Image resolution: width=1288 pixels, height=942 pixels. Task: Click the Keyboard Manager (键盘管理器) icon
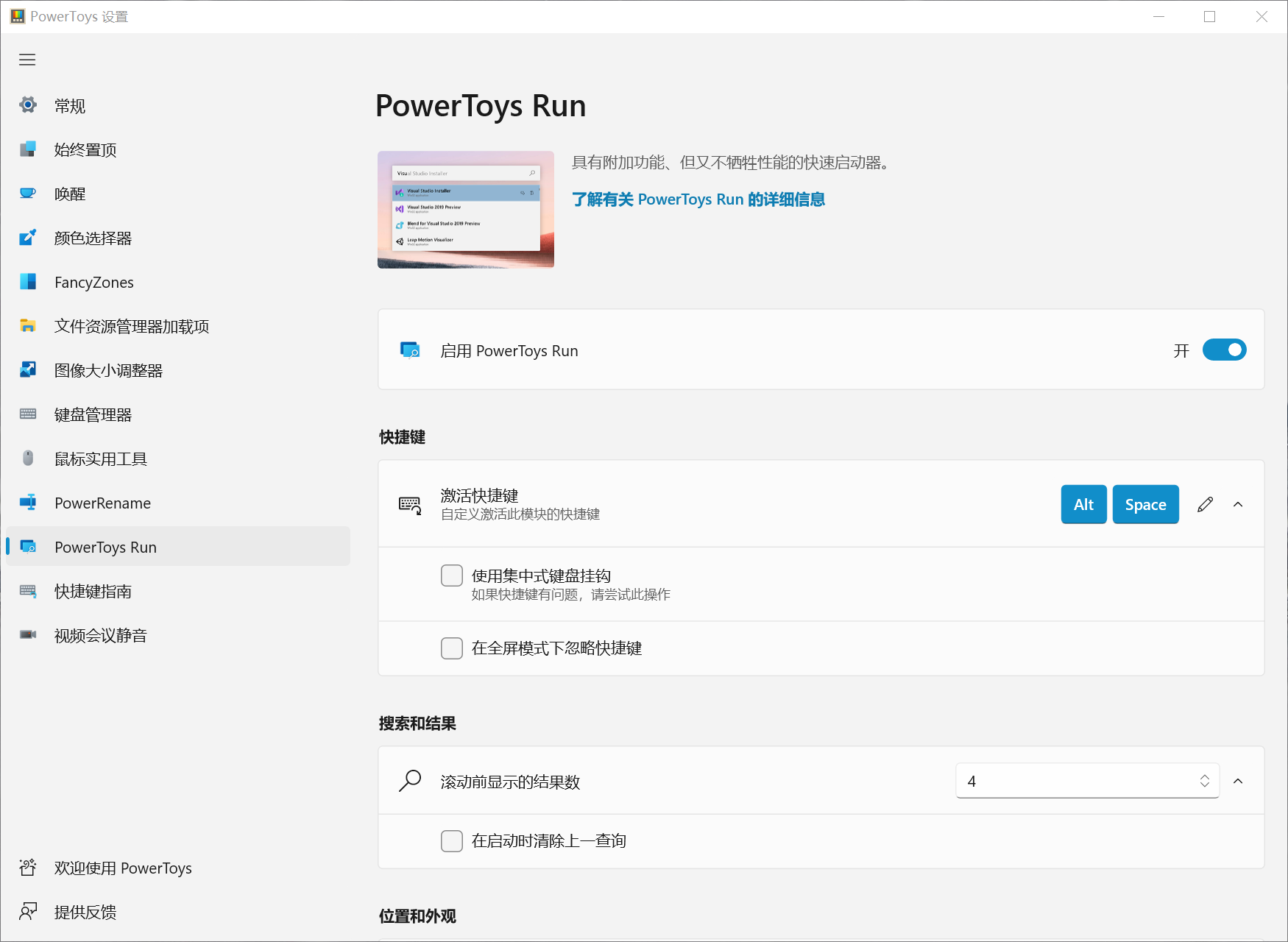28,414
